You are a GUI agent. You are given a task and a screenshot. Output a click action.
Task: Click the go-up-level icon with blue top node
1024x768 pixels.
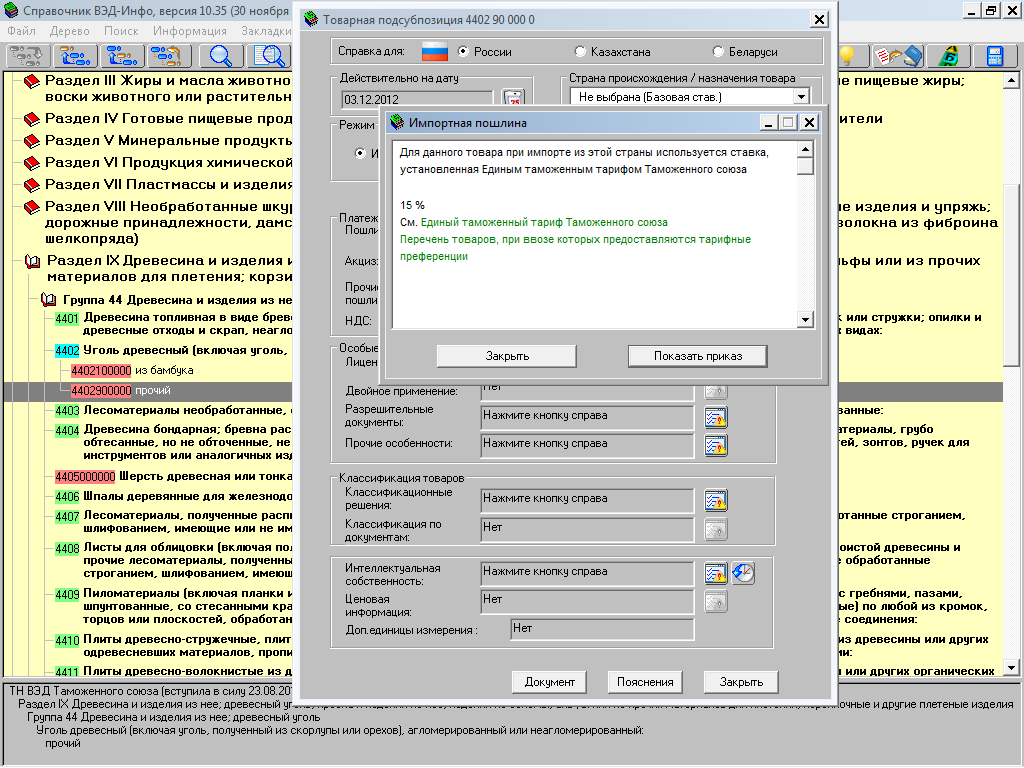pos(122,56)
